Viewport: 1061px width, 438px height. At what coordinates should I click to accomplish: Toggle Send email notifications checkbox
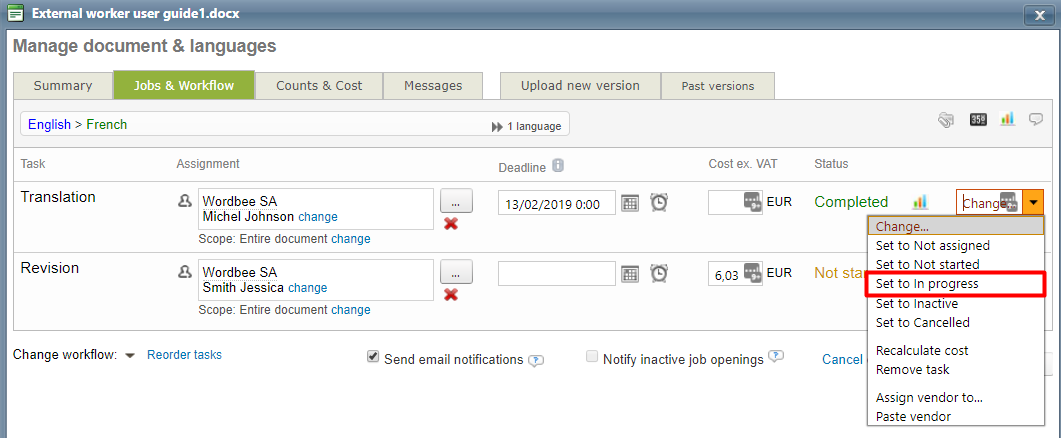point(373,356)
